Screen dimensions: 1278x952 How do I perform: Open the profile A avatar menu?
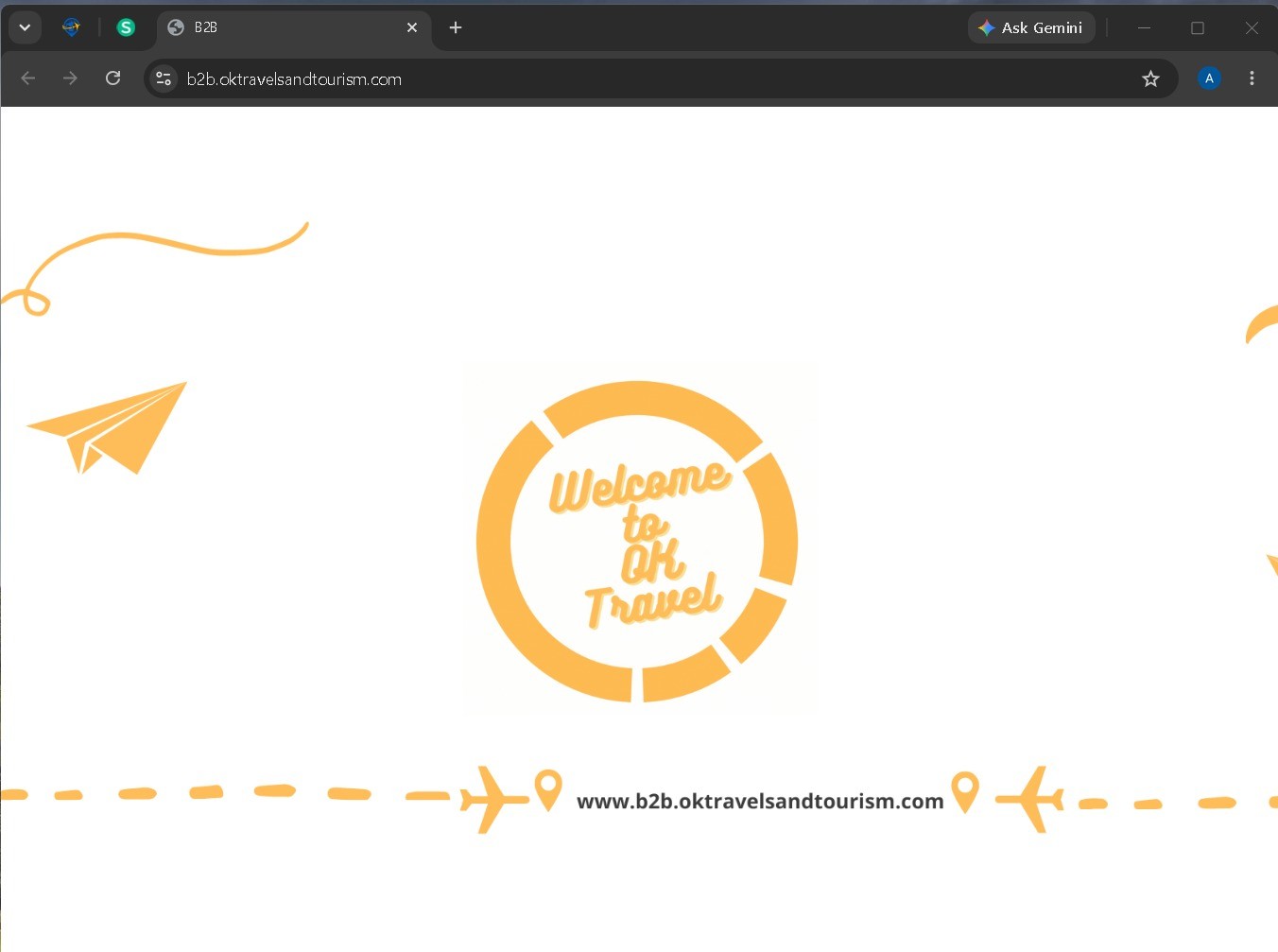(x=1209, y=78)
